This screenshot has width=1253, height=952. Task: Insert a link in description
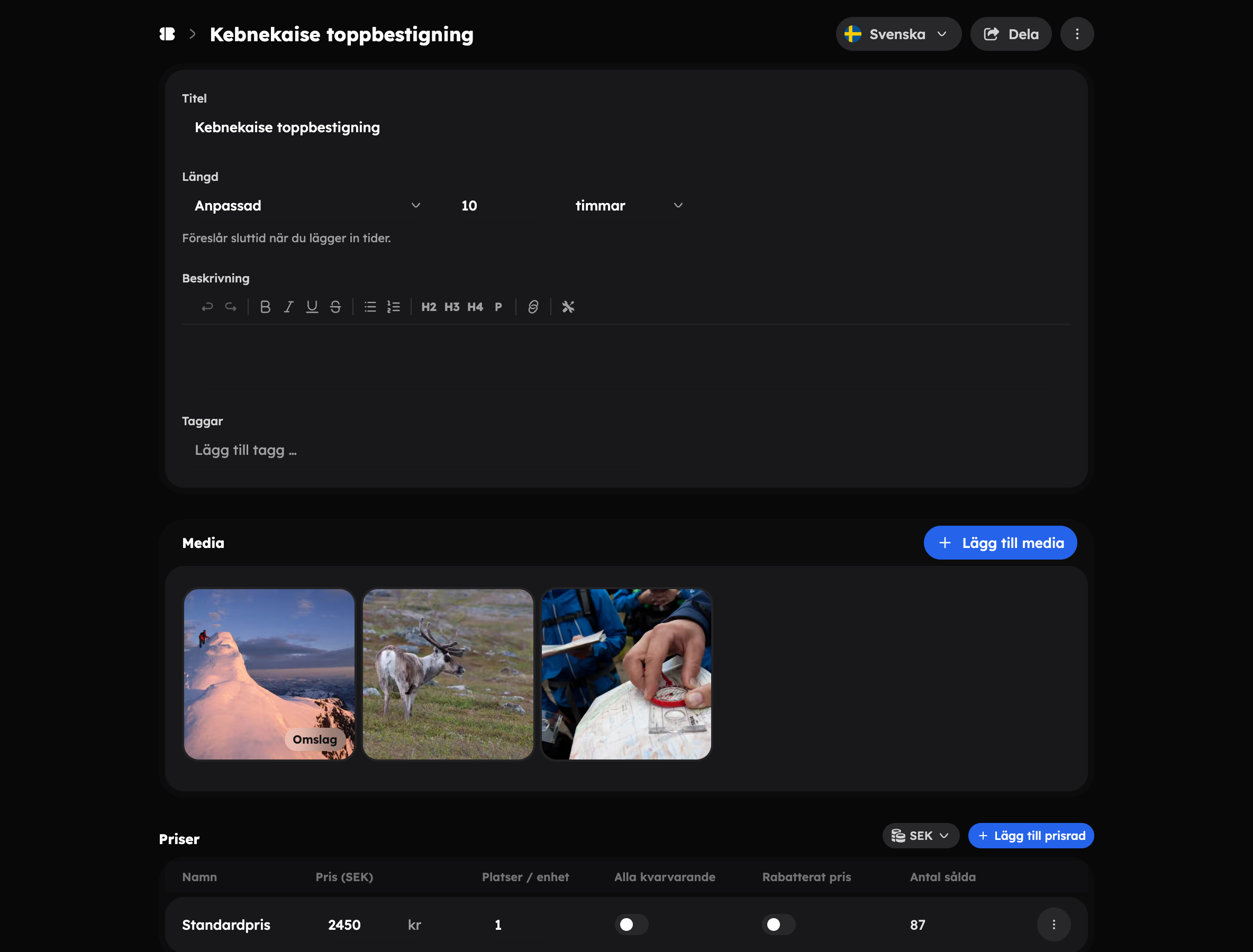533,307
